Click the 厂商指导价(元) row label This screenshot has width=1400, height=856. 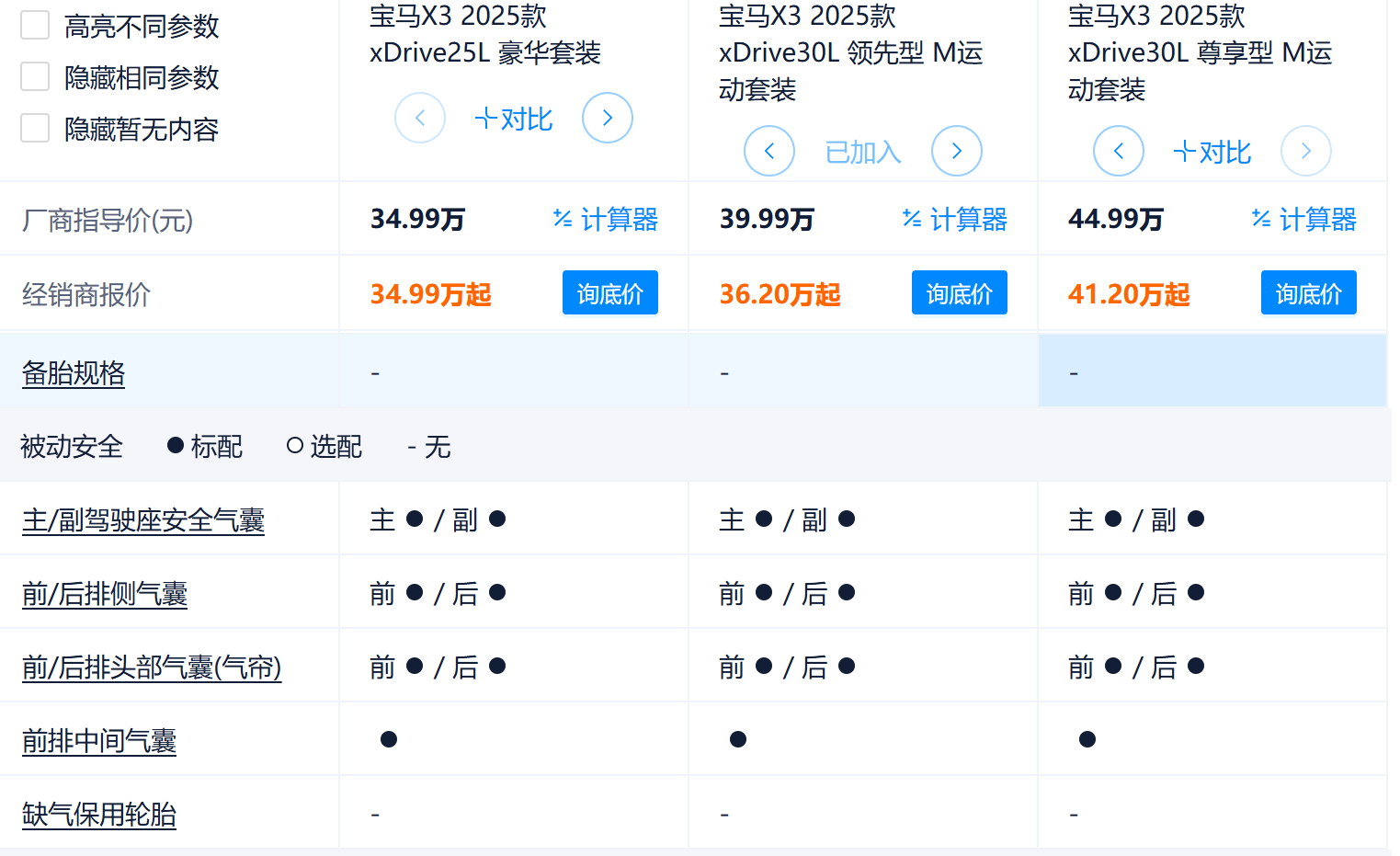pos(108,220)
